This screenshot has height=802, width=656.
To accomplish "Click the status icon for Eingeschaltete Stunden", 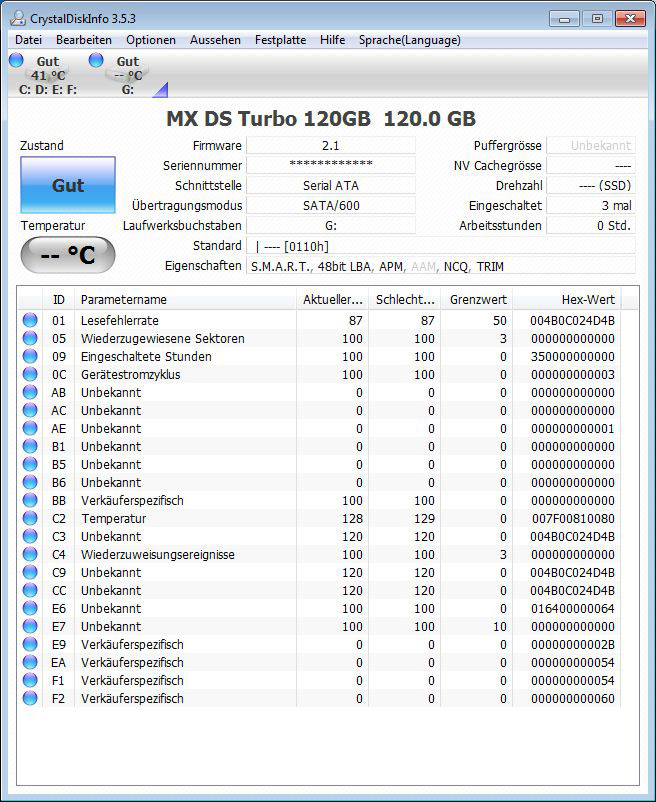I will 30,356.
